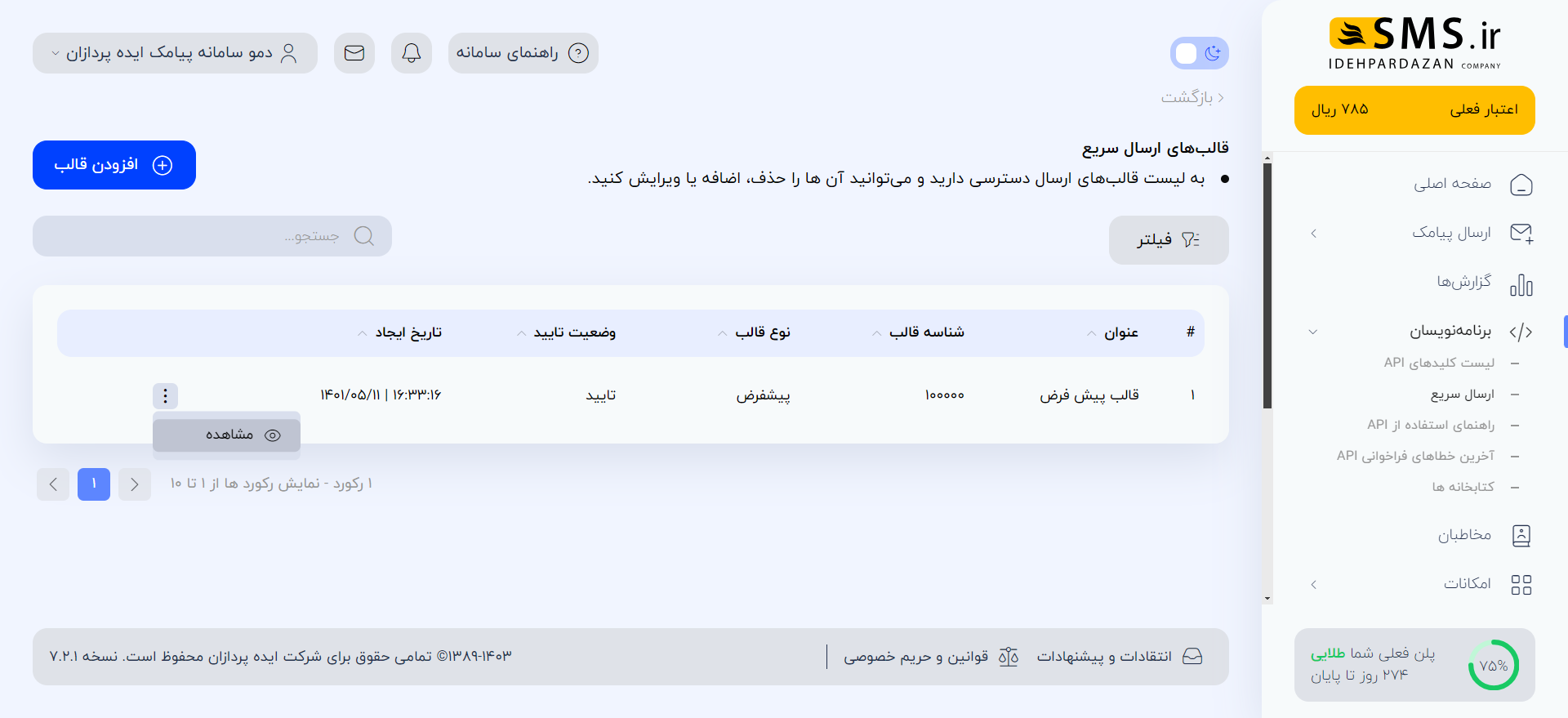Viewport: 1568px width, 718px height.
Task: Click امکانات grid icon
Action: pyautogui.click(x=1521, y=585)
